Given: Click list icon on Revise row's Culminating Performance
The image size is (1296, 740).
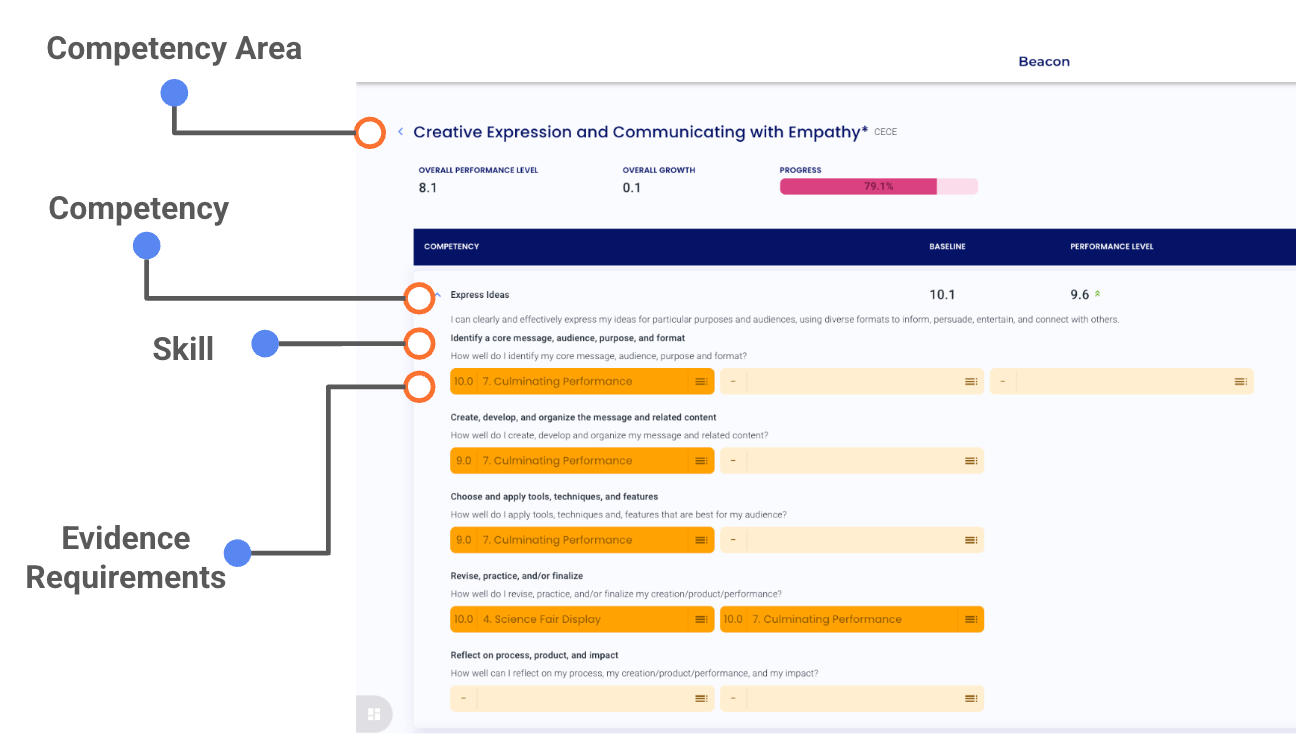Looking at the screenshot, I should point(970,620).
